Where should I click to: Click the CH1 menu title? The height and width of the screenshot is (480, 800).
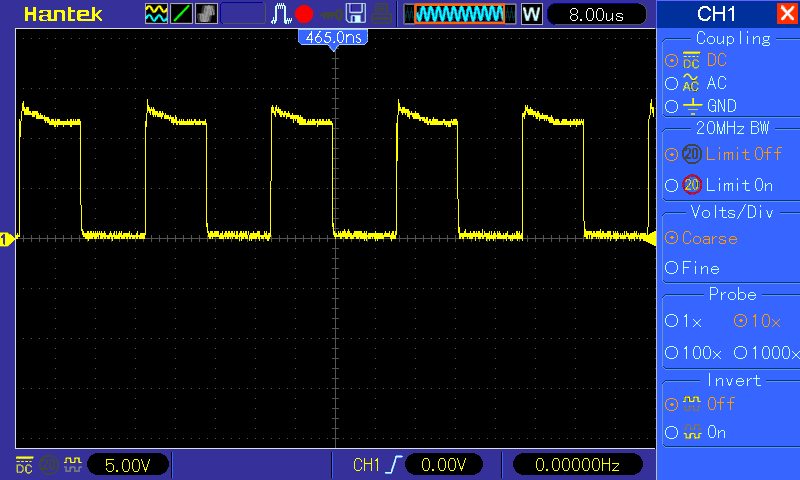point(716,14)
